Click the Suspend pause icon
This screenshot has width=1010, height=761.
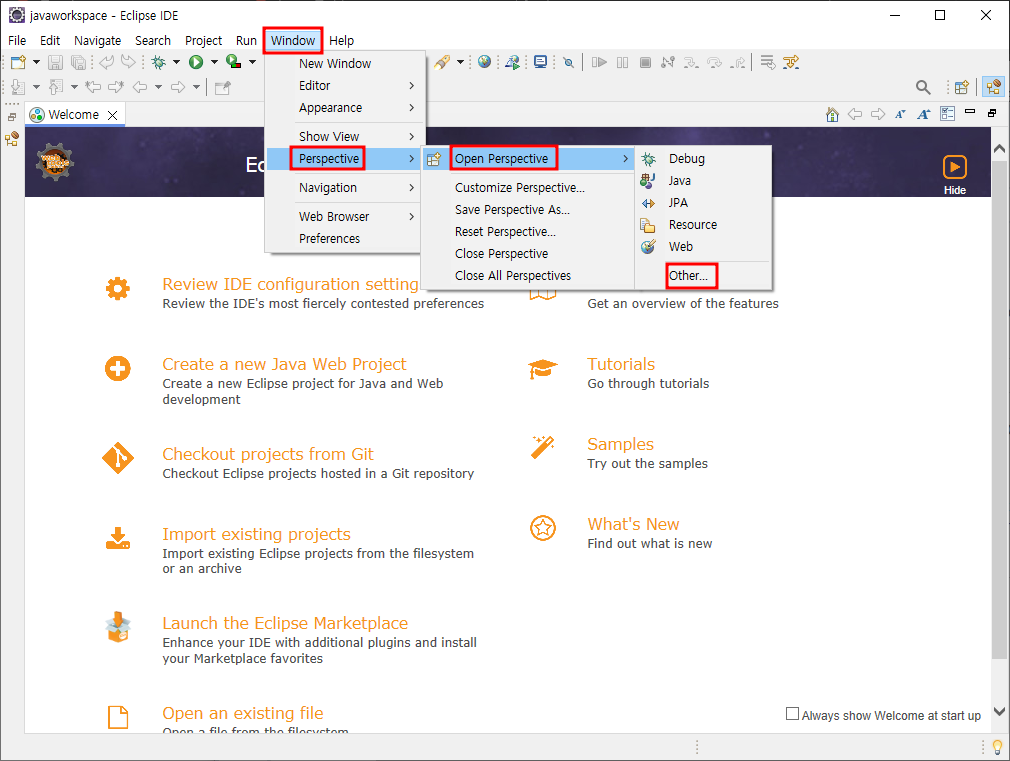pyautogui.click(x=622, y=63)
